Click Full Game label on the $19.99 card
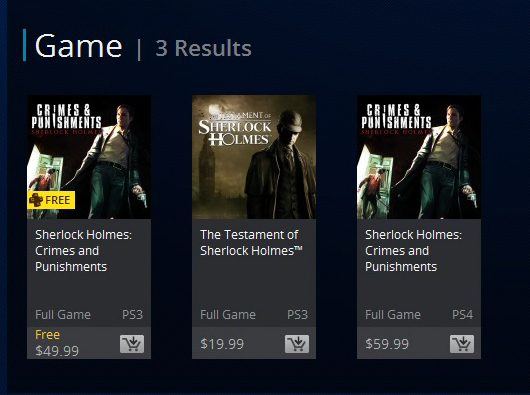 tap(228, 315)
